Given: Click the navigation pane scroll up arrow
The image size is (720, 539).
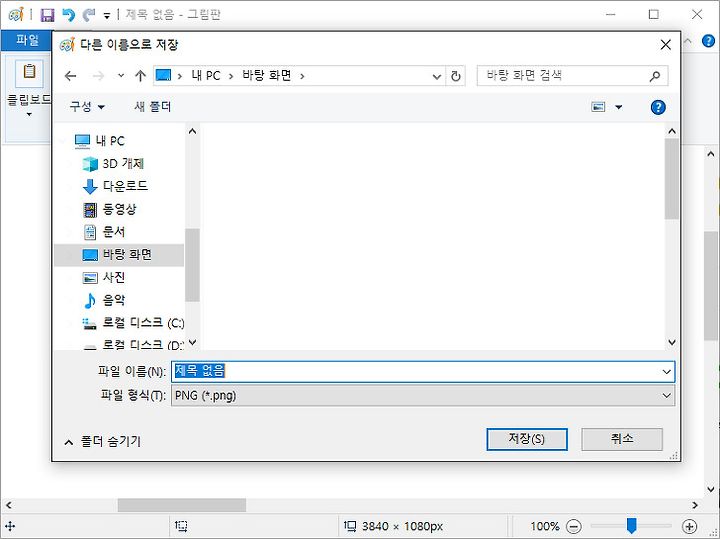Looking at the screenshot, I should [192, 132].
